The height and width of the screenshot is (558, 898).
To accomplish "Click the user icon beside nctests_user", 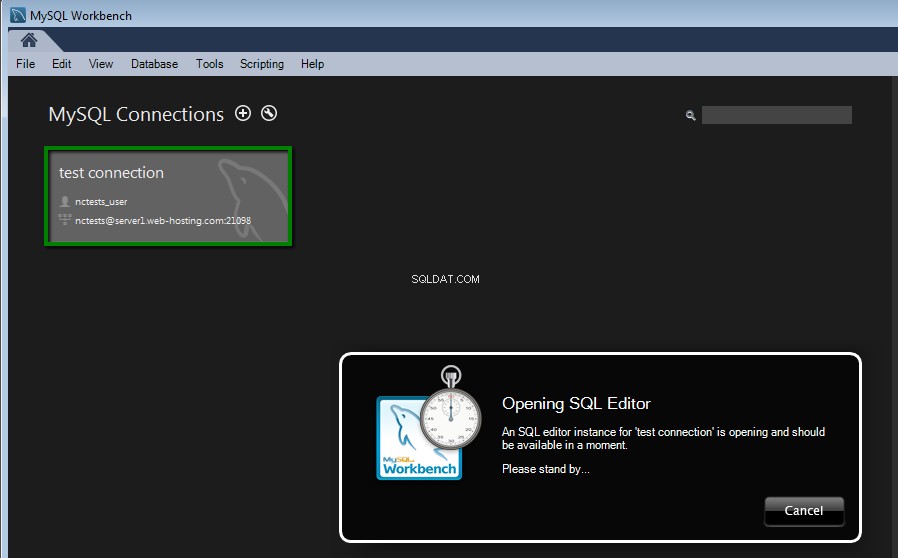I will tap(65, 201).
